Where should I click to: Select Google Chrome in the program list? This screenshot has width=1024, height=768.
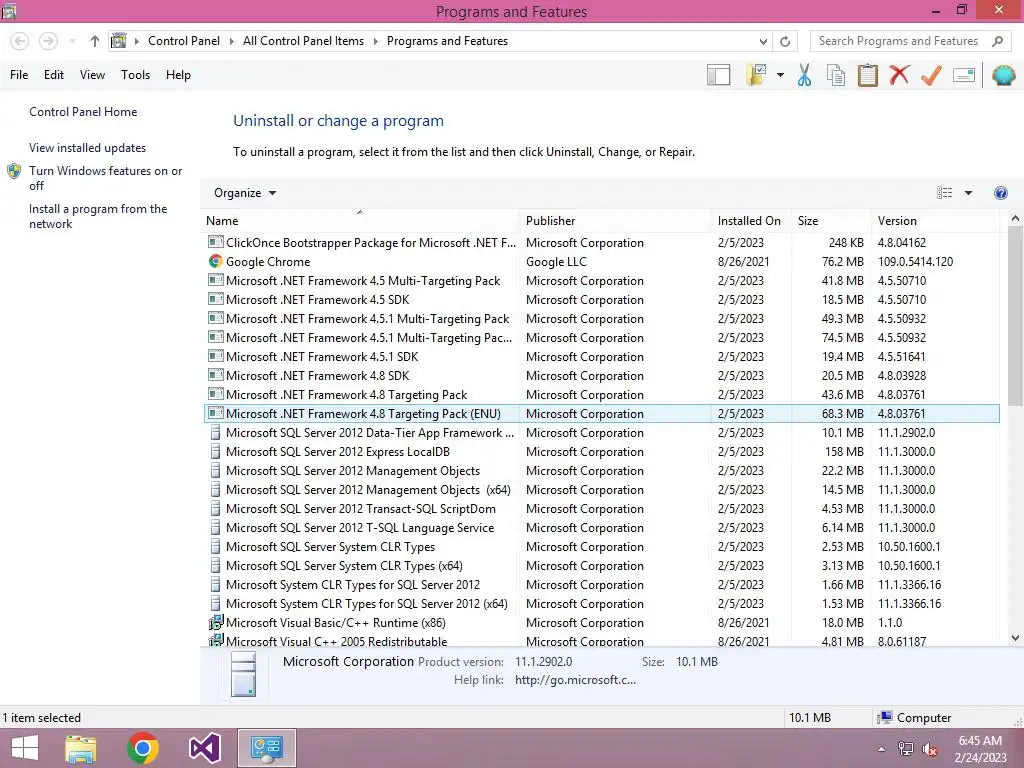click(601, 261)
